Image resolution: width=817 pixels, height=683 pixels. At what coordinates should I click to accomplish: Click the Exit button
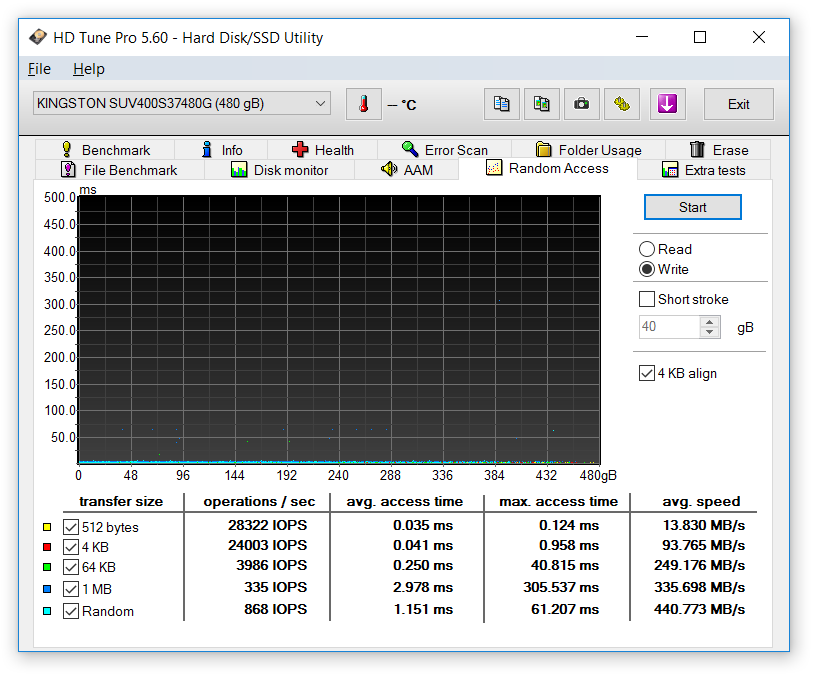point(738,104)
